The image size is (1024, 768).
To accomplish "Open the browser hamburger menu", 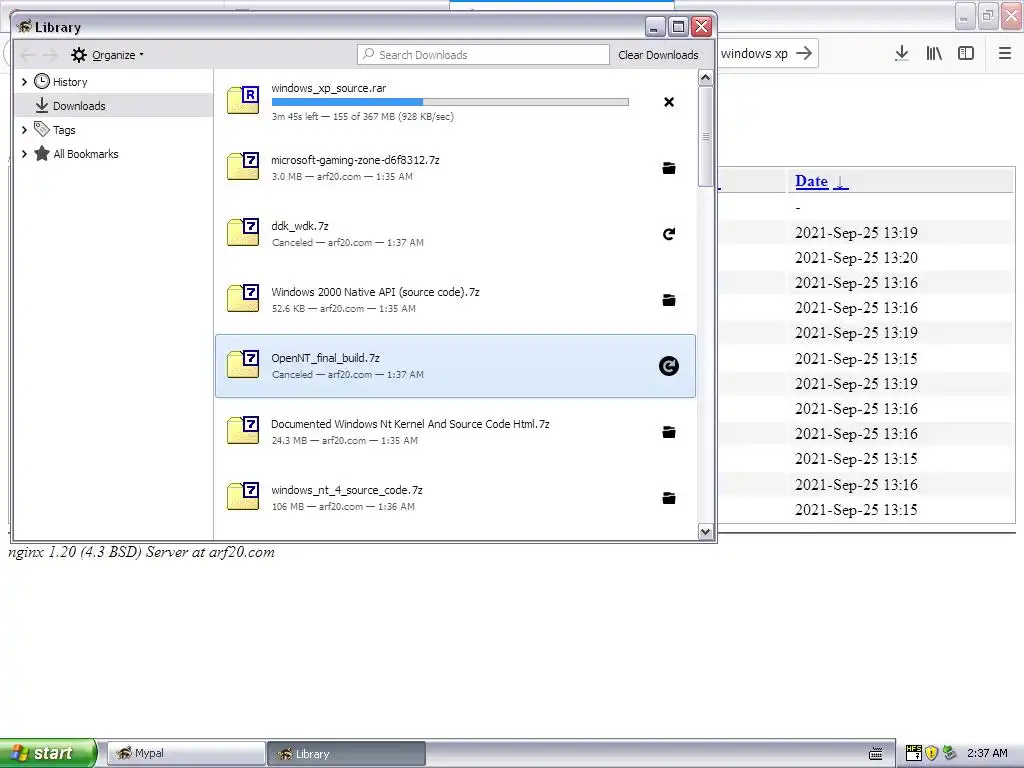I will point(1005,54).
